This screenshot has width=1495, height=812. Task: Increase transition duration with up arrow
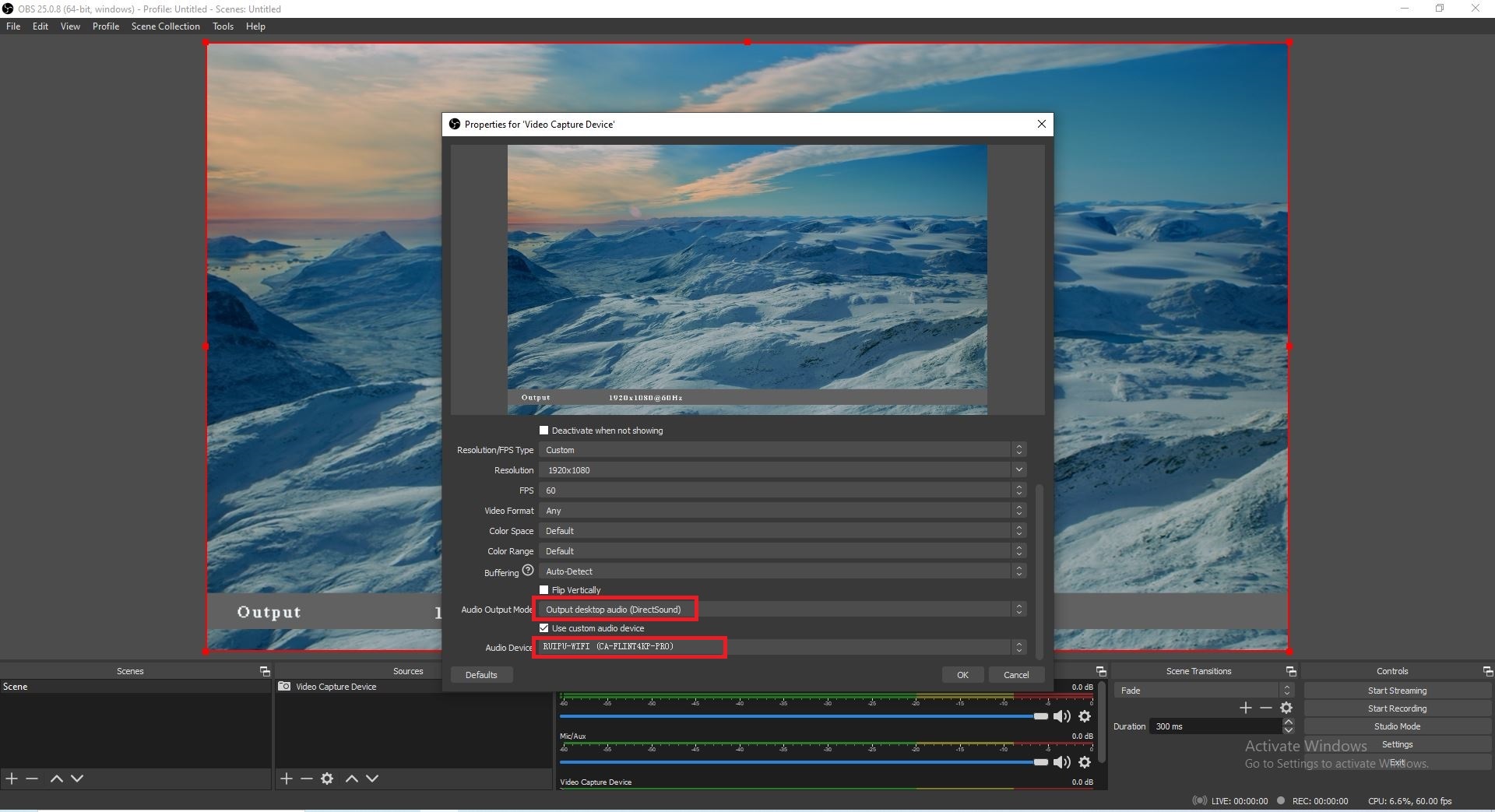click(1289, 722)
